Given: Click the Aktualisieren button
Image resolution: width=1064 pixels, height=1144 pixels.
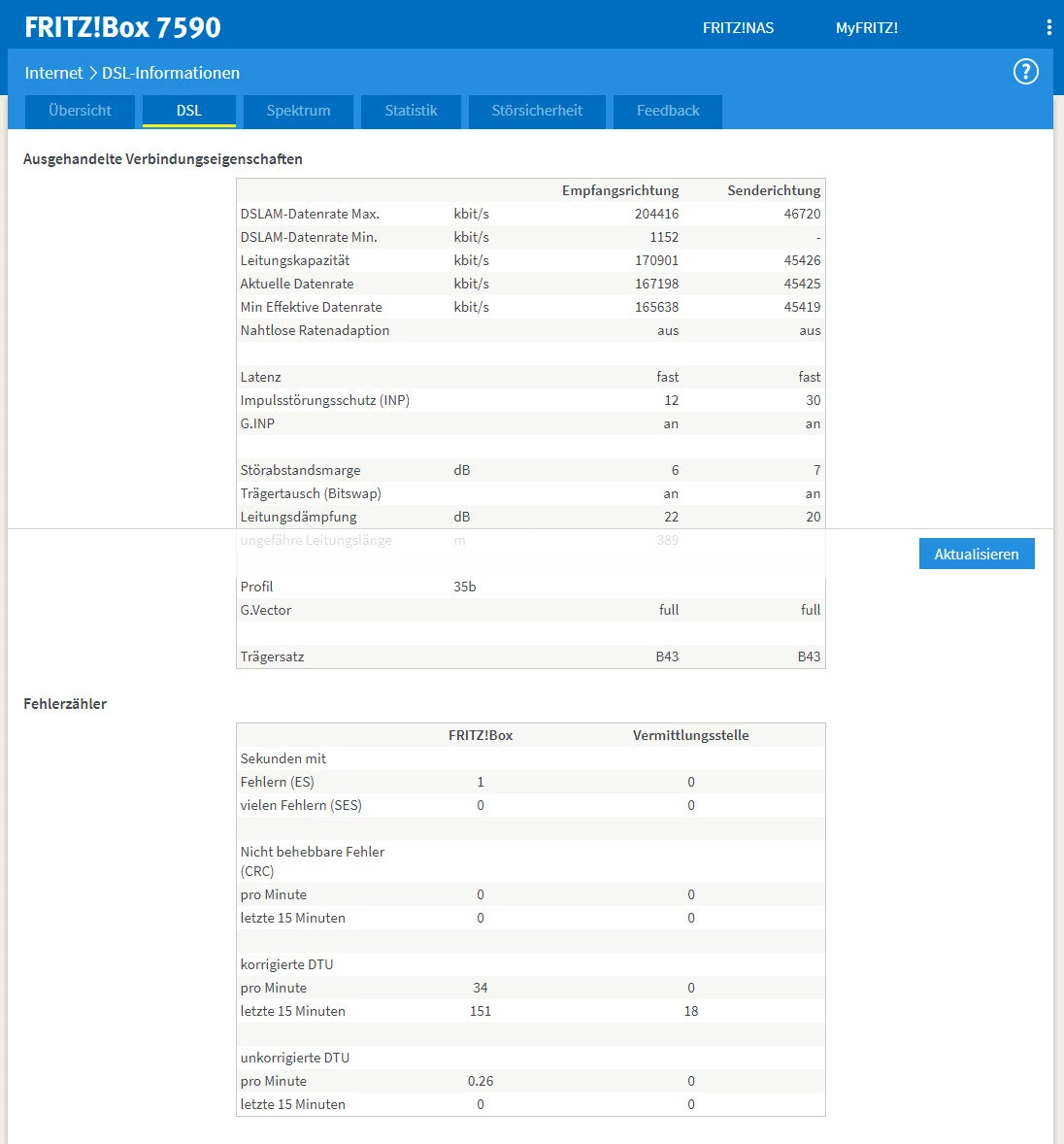Looking at the screenshot, I should point(977,554).
